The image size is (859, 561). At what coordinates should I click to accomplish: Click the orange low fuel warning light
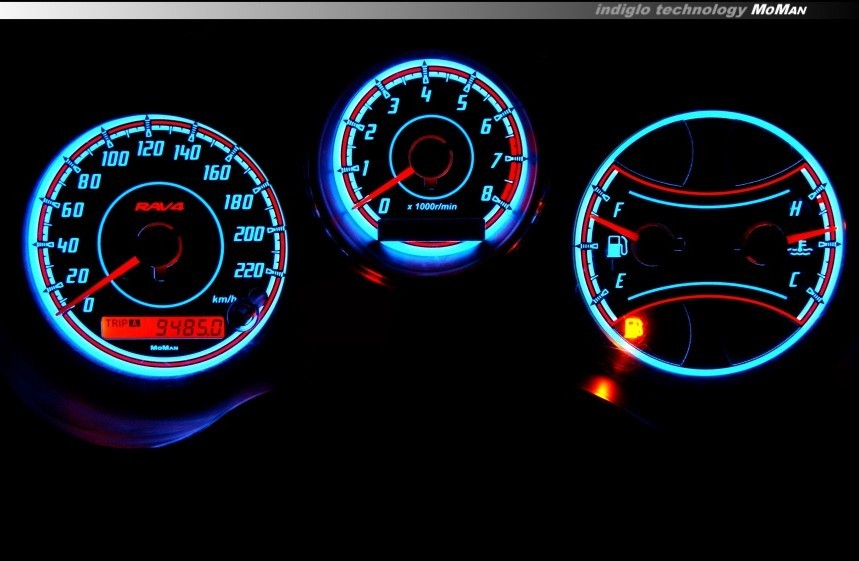[632, 326]
